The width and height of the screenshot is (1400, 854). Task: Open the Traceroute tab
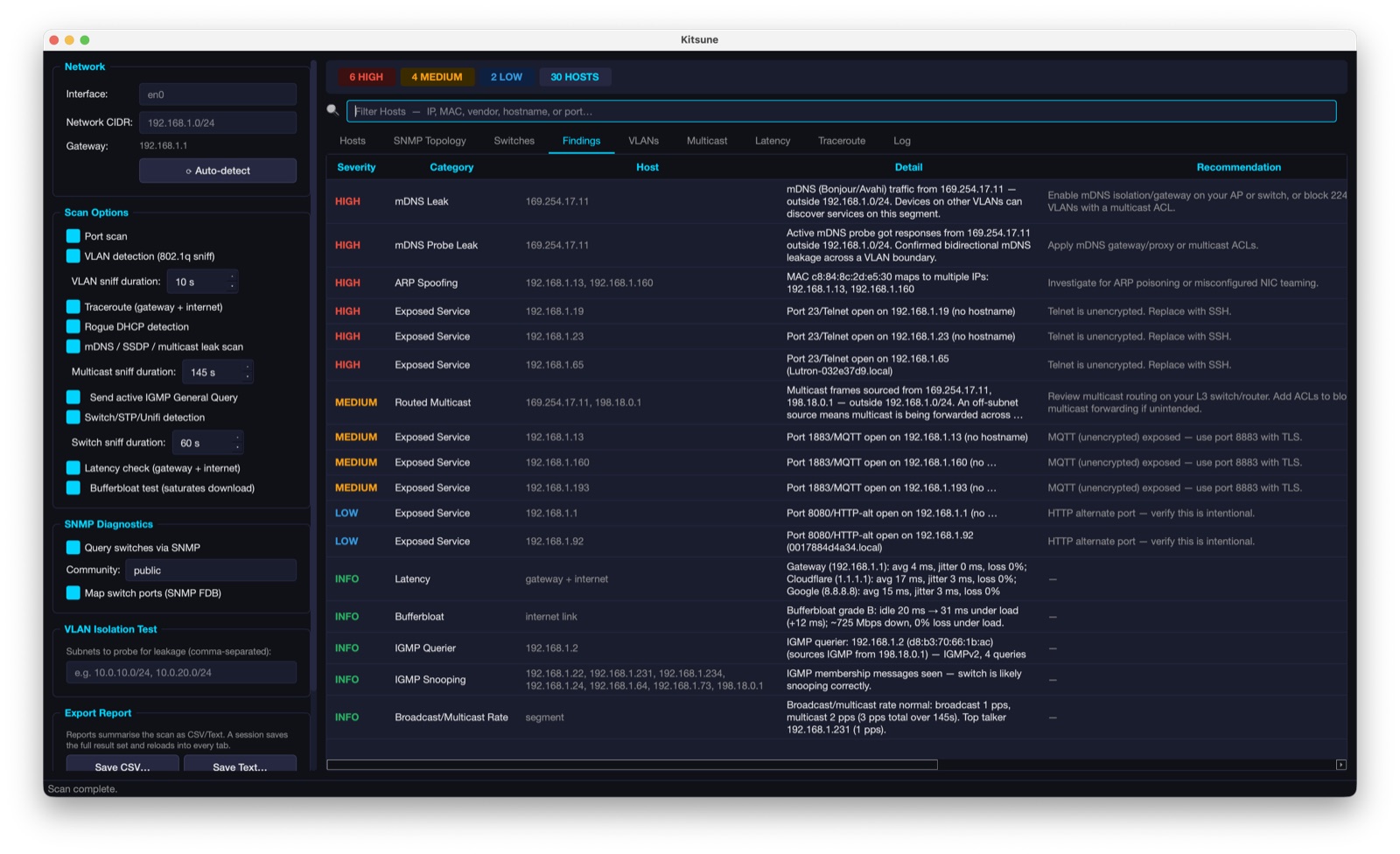coord(842,141)
